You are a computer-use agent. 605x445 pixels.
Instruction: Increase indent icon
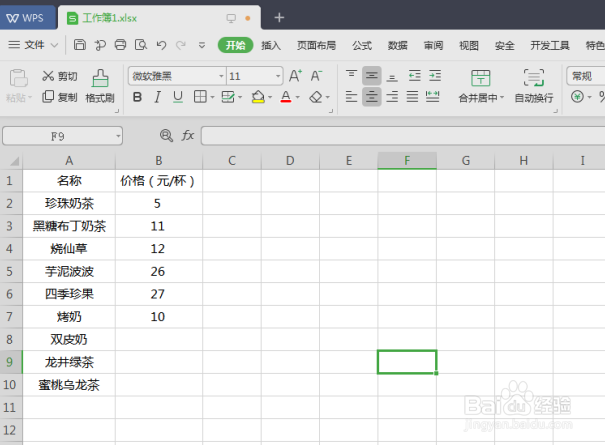pyautogui.click(x=435, y=76)
